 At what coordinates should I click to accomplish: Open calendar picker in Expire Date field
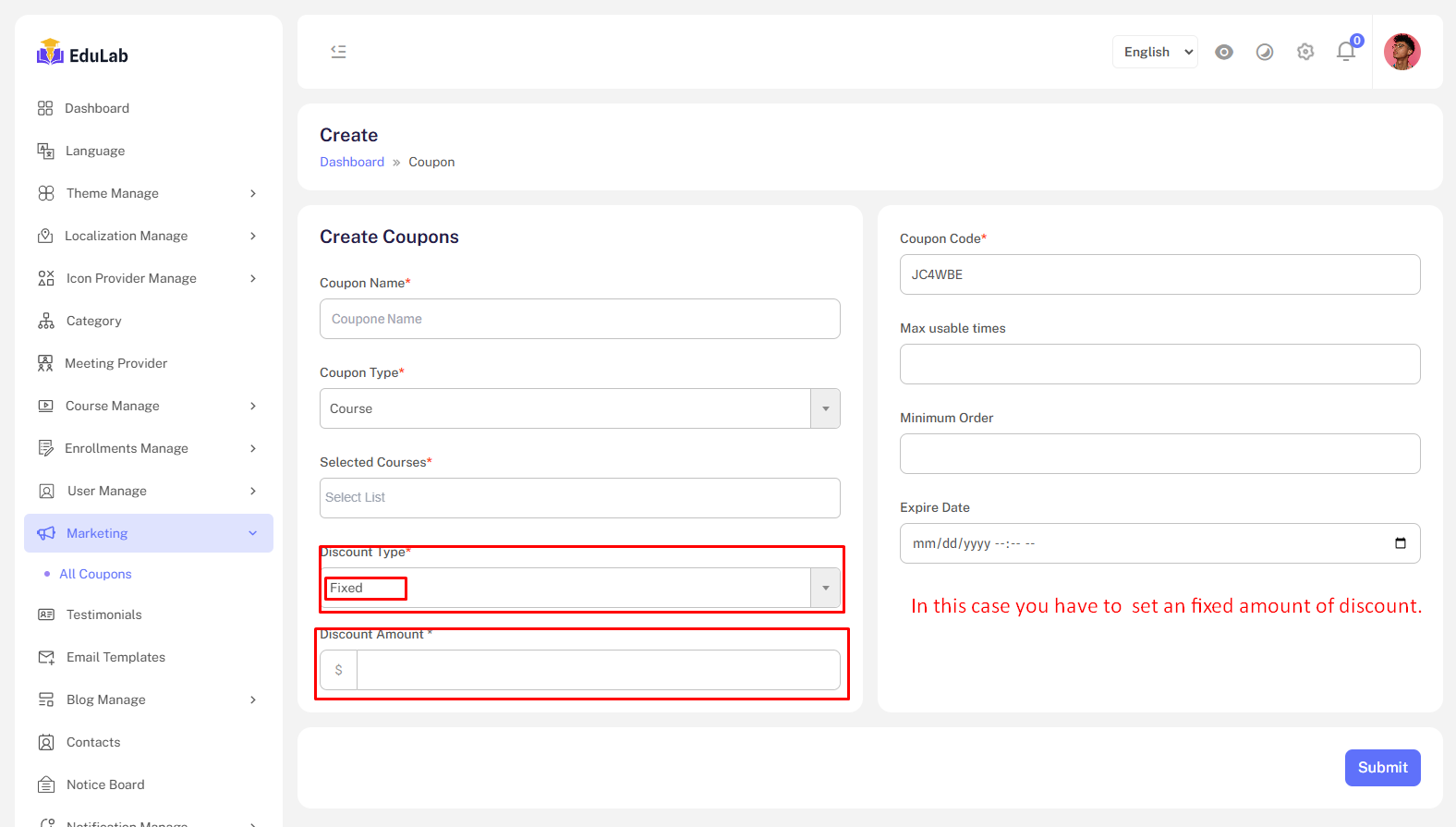point(1400,543)
